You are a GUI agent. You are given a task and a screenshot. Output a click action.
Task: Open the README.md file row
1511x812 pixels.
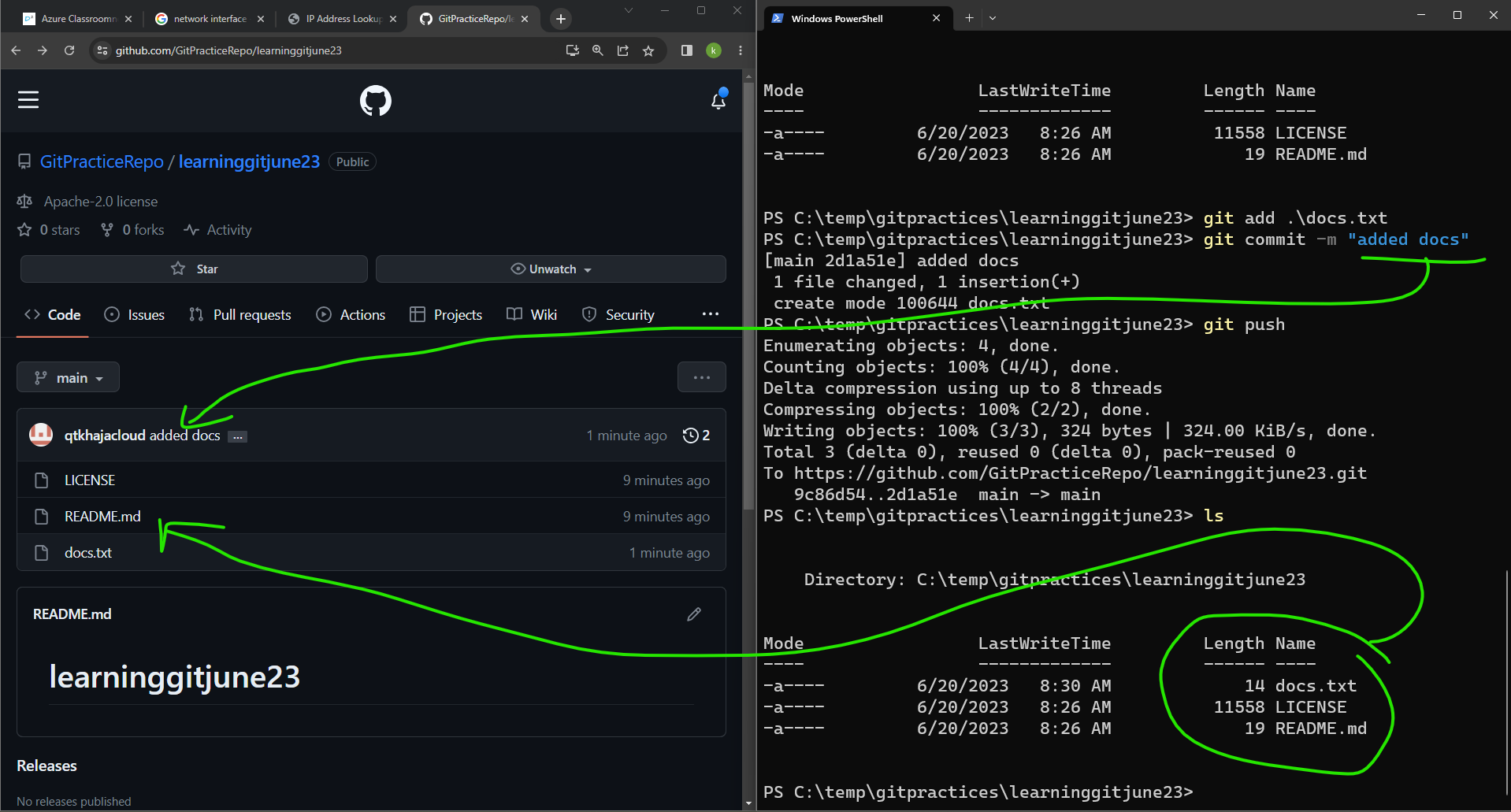371,517
